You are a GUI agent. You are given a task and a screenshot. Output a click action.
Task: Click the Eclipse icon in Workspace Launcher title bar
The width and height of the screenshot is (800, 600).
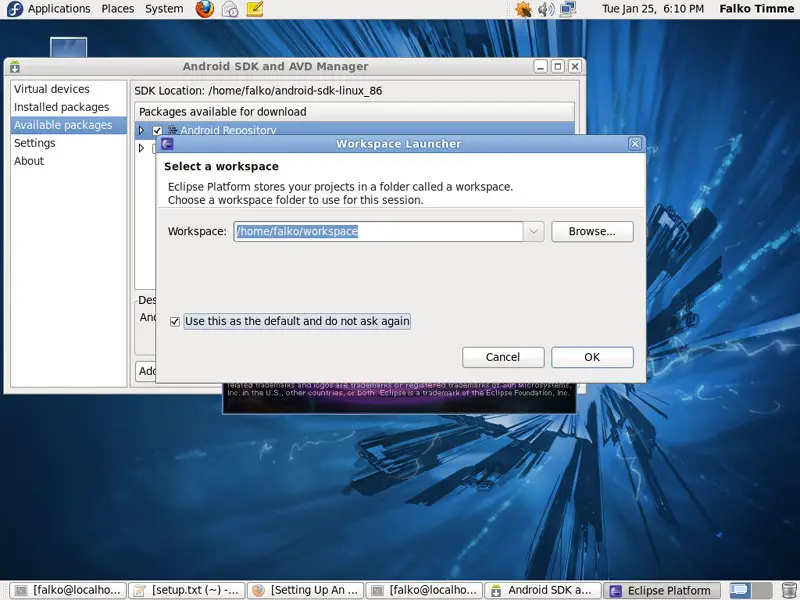point(167,144)
